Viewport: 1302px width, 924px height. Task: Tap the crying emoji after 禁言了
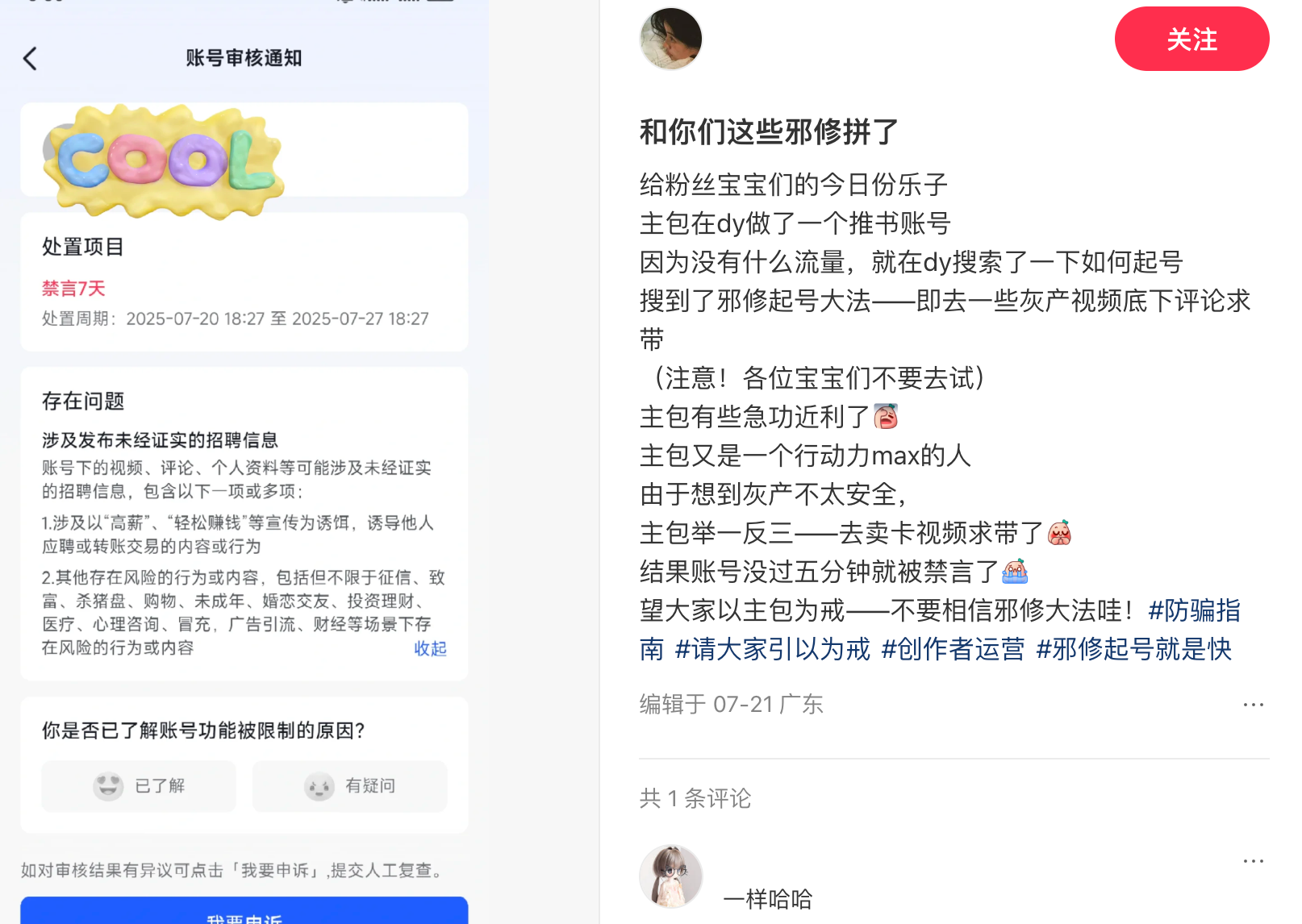[1015, 572]
